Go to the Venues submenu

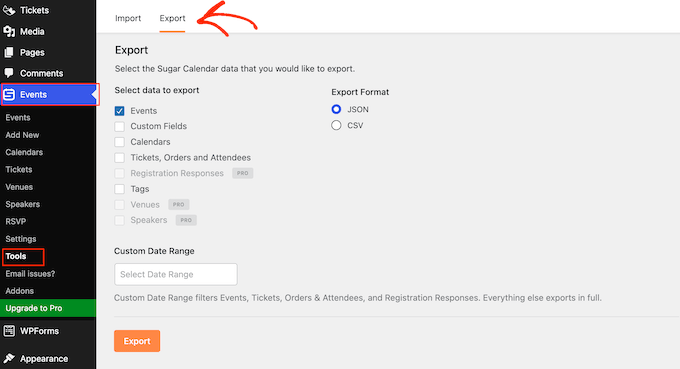(x=19, y=187)
